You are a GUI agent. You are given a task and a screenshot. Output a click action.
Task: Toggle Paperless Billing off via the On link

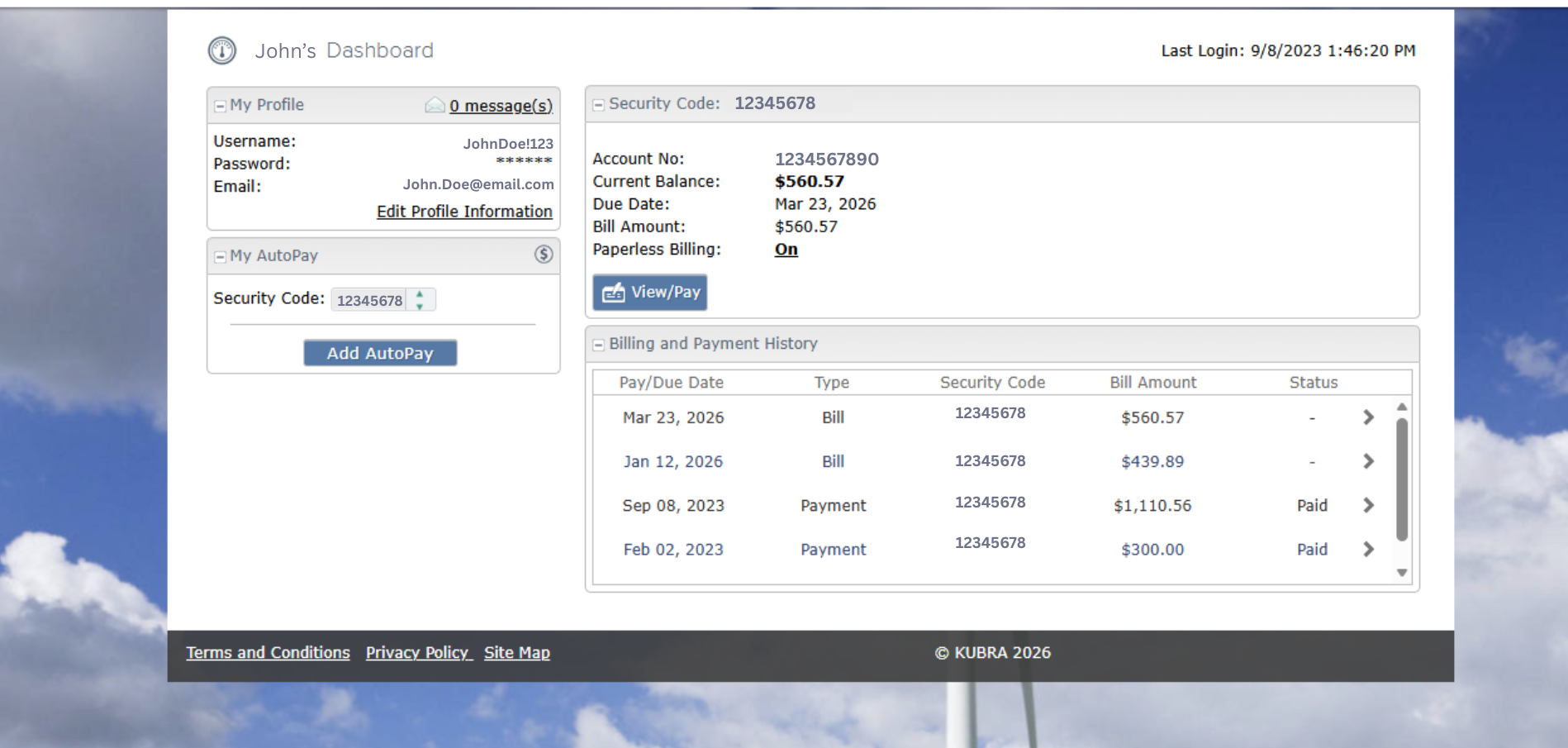(x=785, y=249)
